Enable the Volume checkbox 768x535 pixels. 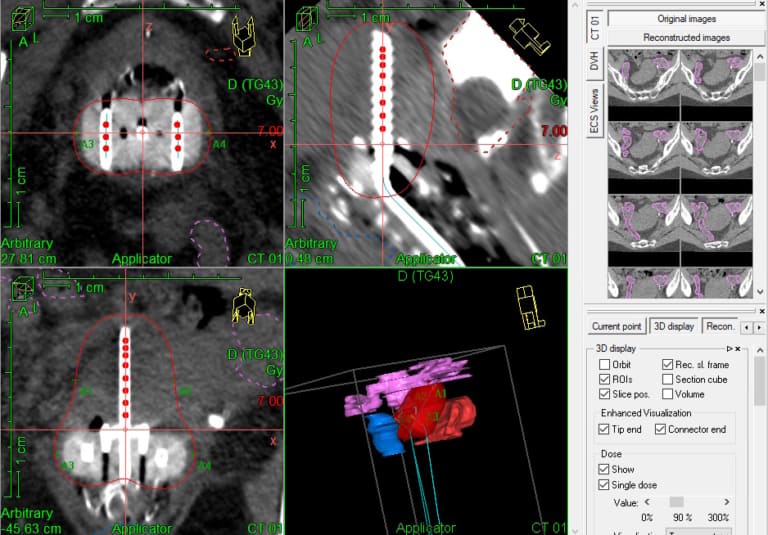pyautogui.click(x=667, y=394)
